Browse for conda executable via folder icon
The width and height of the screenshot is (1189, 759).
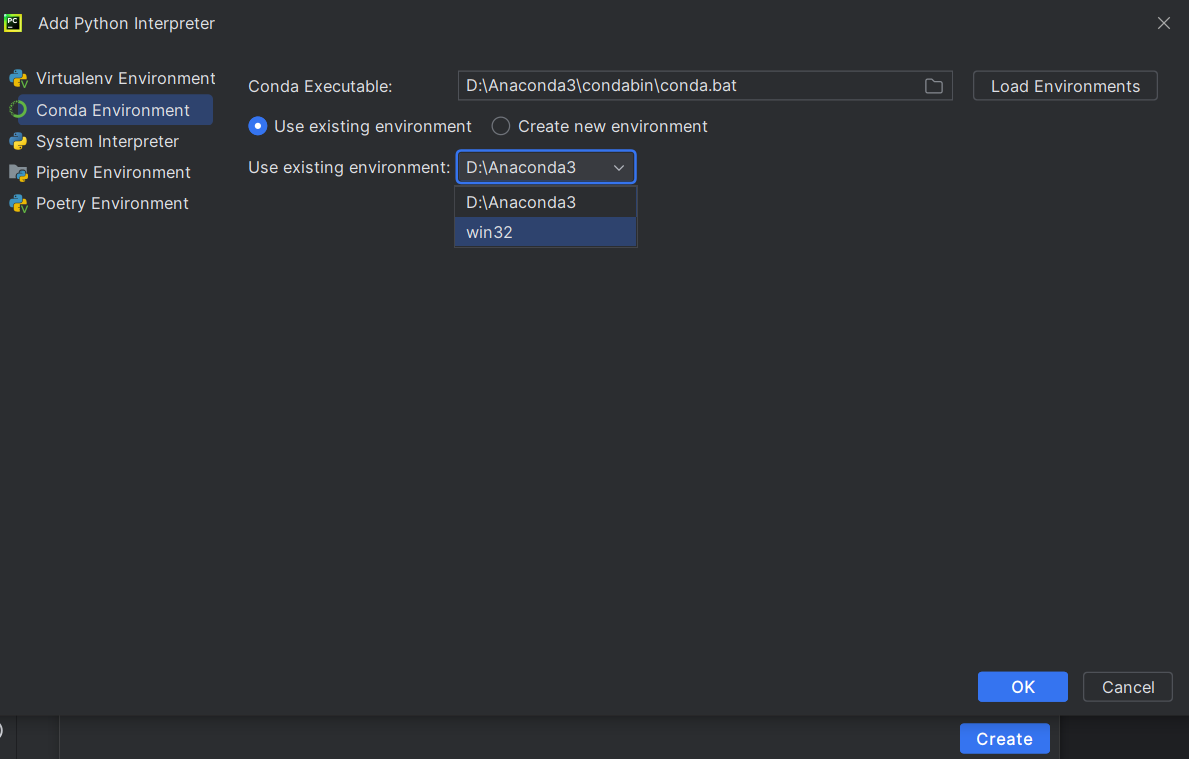pos(933,86)
